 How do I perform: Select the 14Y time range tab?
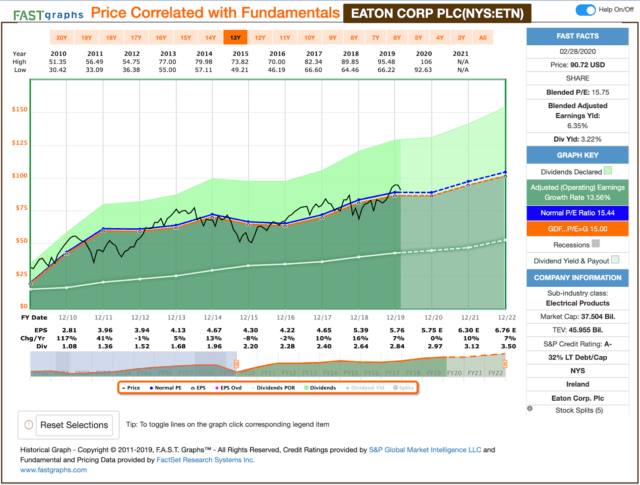(210, 38)
